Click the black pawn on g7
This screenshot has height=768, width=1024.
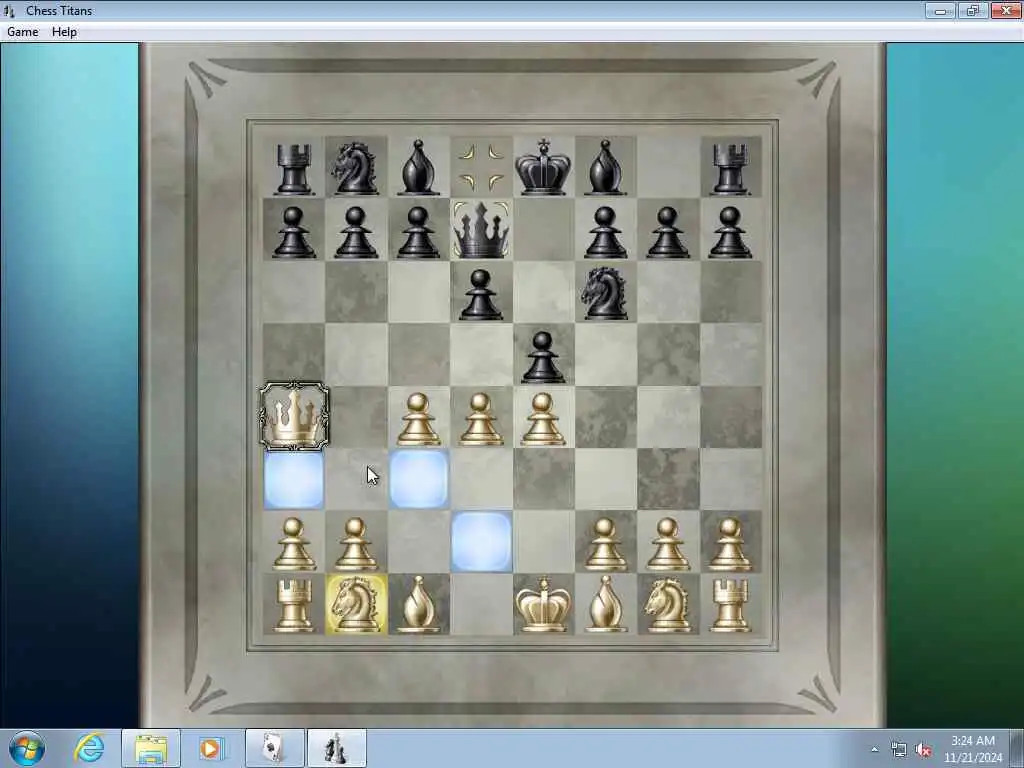667,232
